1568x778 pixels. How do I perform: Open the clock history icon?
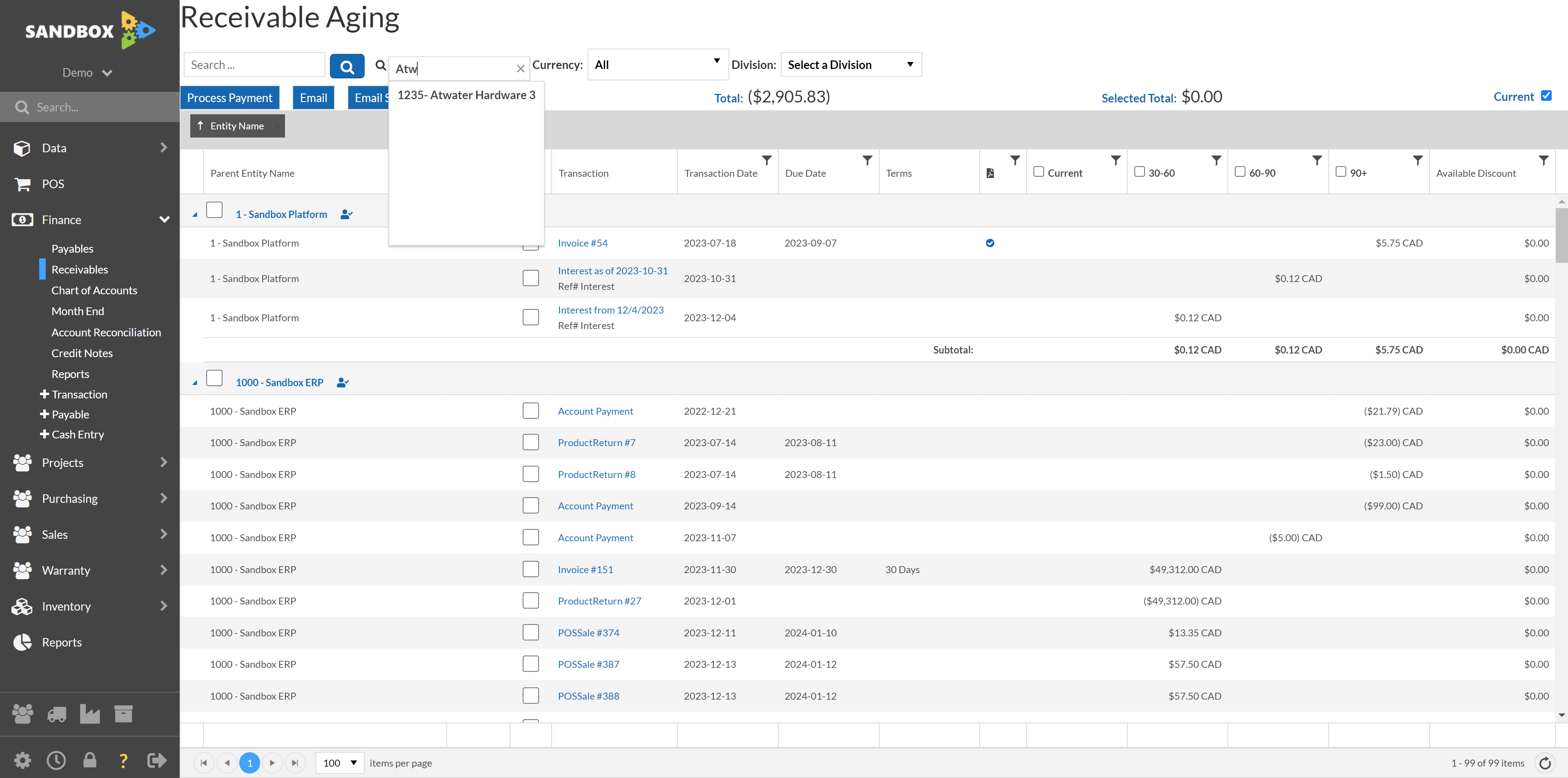tap(56, 760)
